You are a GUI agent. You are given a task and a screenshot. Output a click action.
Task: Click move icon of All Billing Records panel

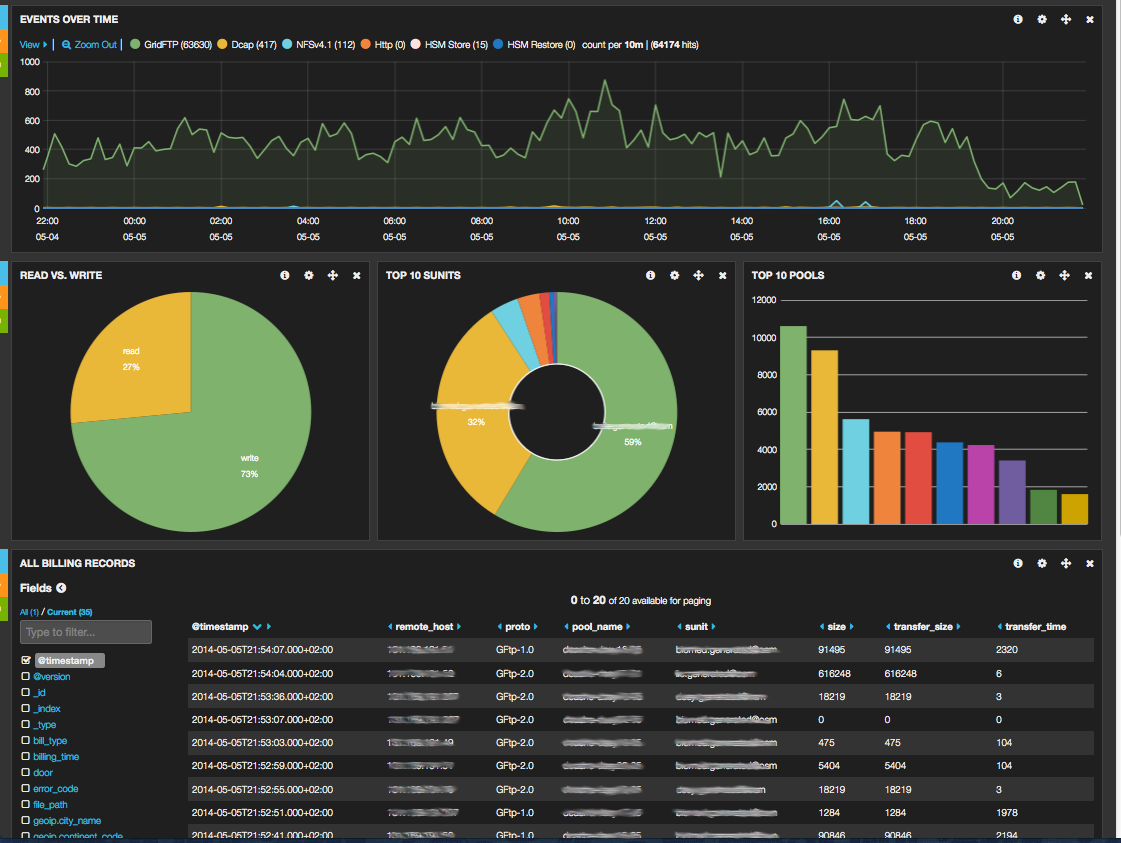tap(1066, 563)
